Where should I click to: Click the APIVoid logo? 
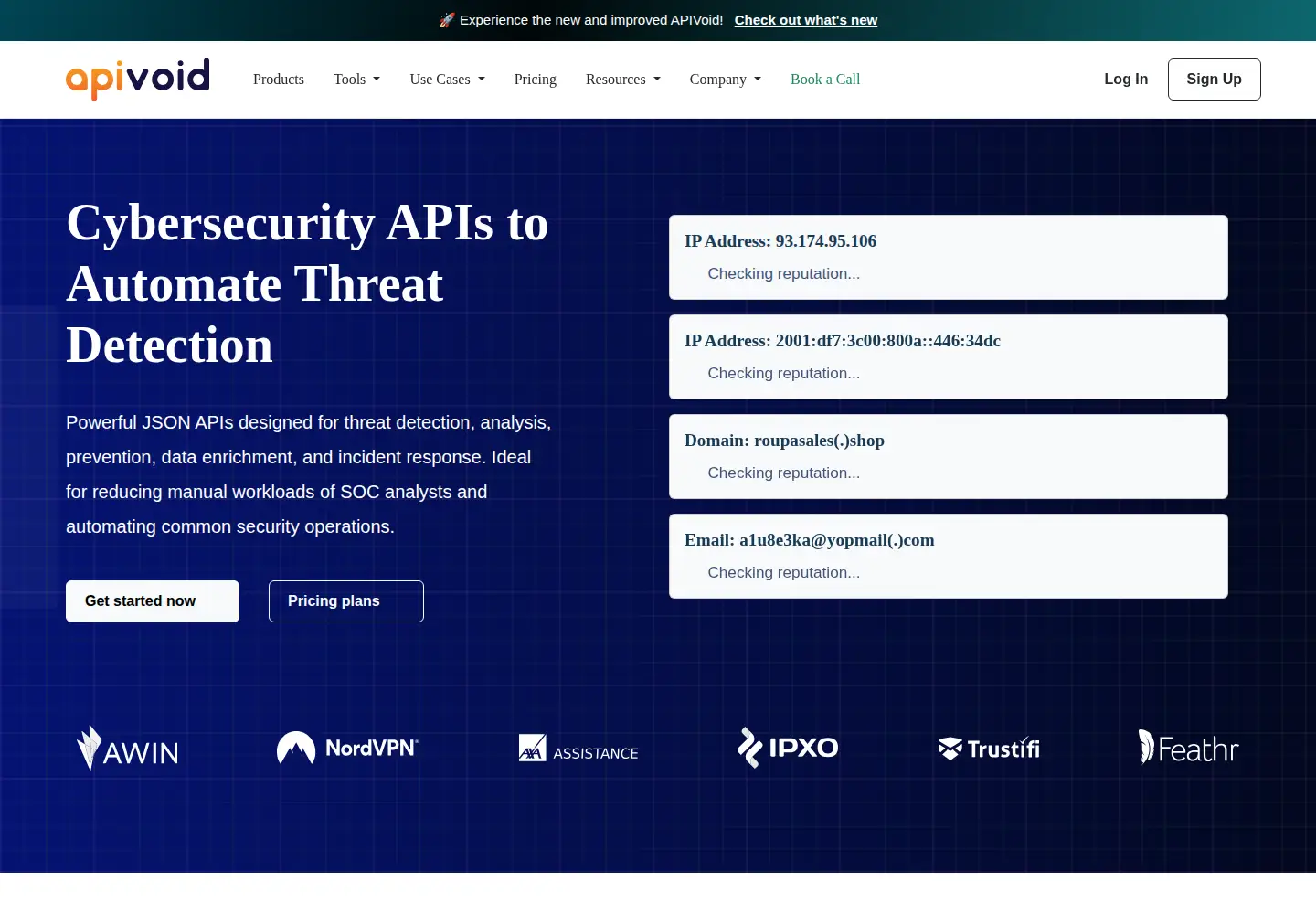[138, 79]
